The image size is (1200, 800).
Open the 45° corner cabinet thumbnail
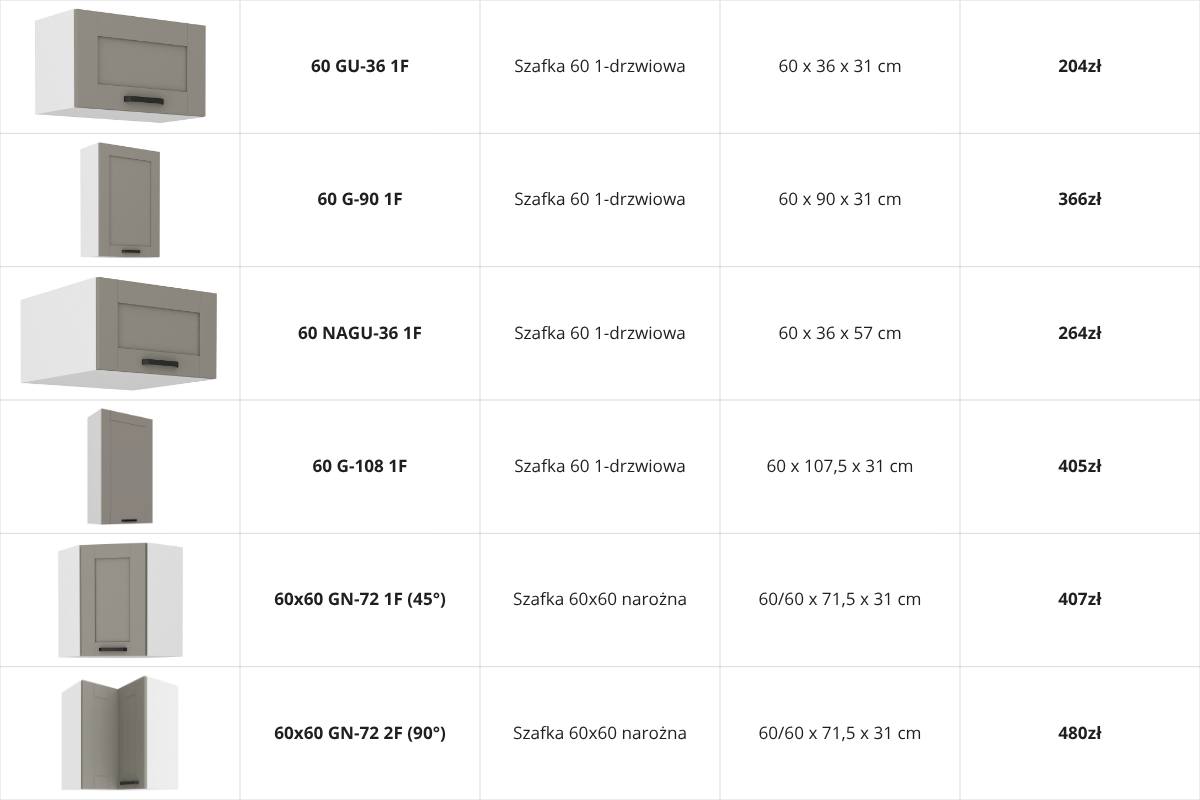click(x=120, y=600)
